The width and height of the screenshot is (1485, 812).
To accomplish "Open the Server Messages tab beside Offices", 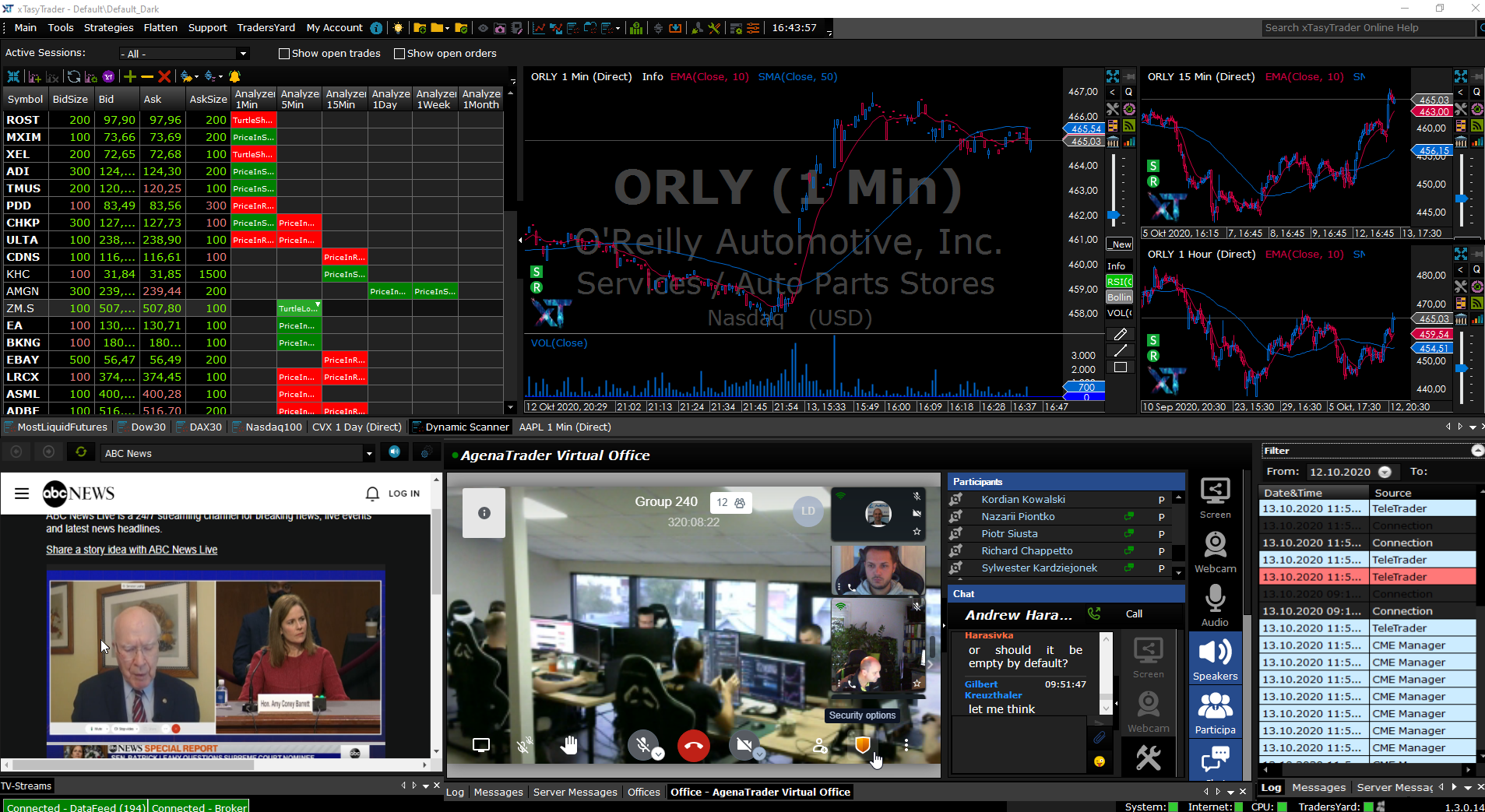I will (575, 793).
